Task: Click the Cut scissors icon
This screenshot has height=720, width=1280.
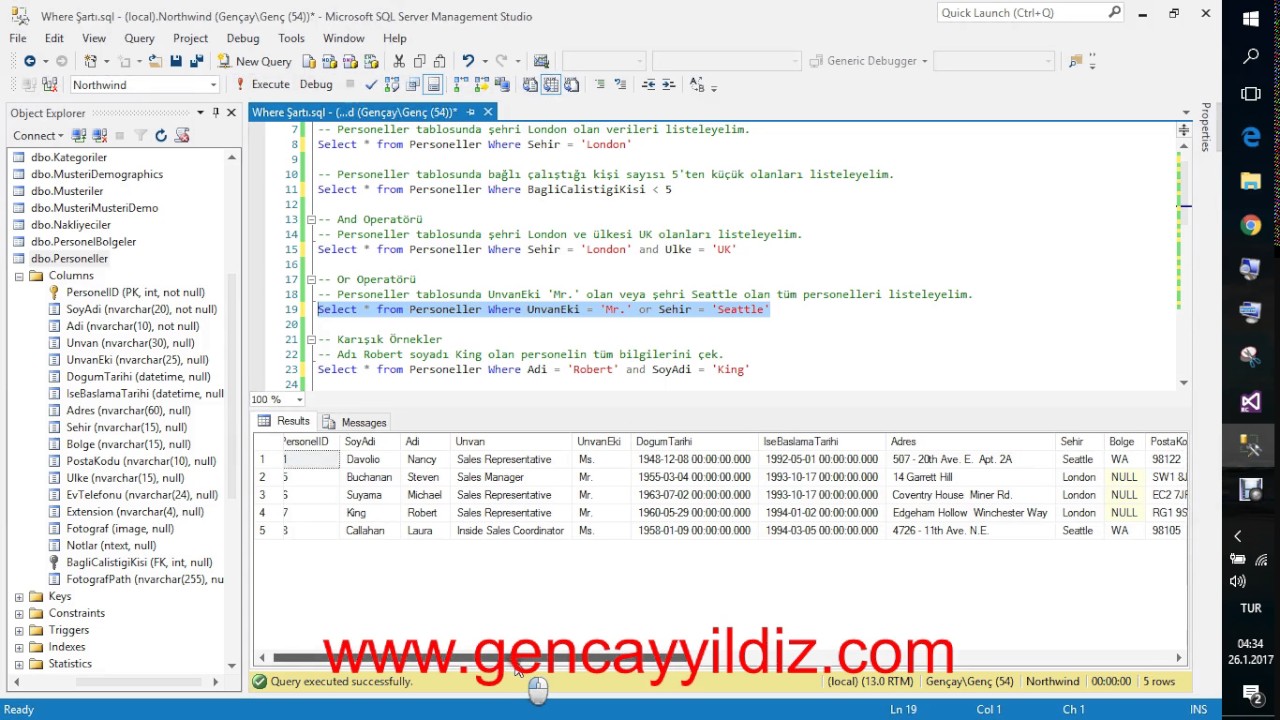Action: pos(399,61)
